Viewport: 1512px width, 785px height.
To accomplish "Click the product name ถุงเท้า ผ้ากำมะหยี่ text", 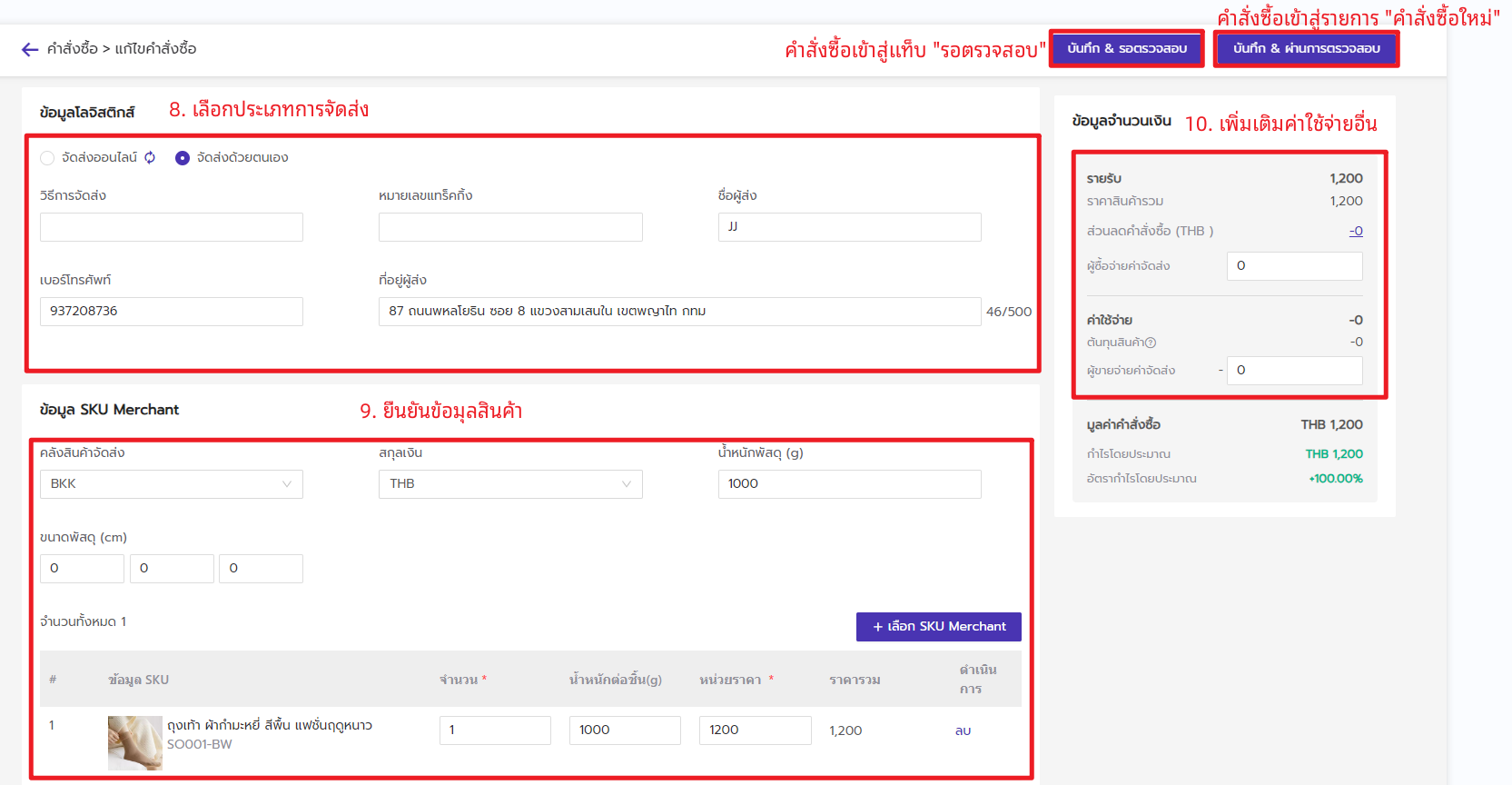I will 270,725.
